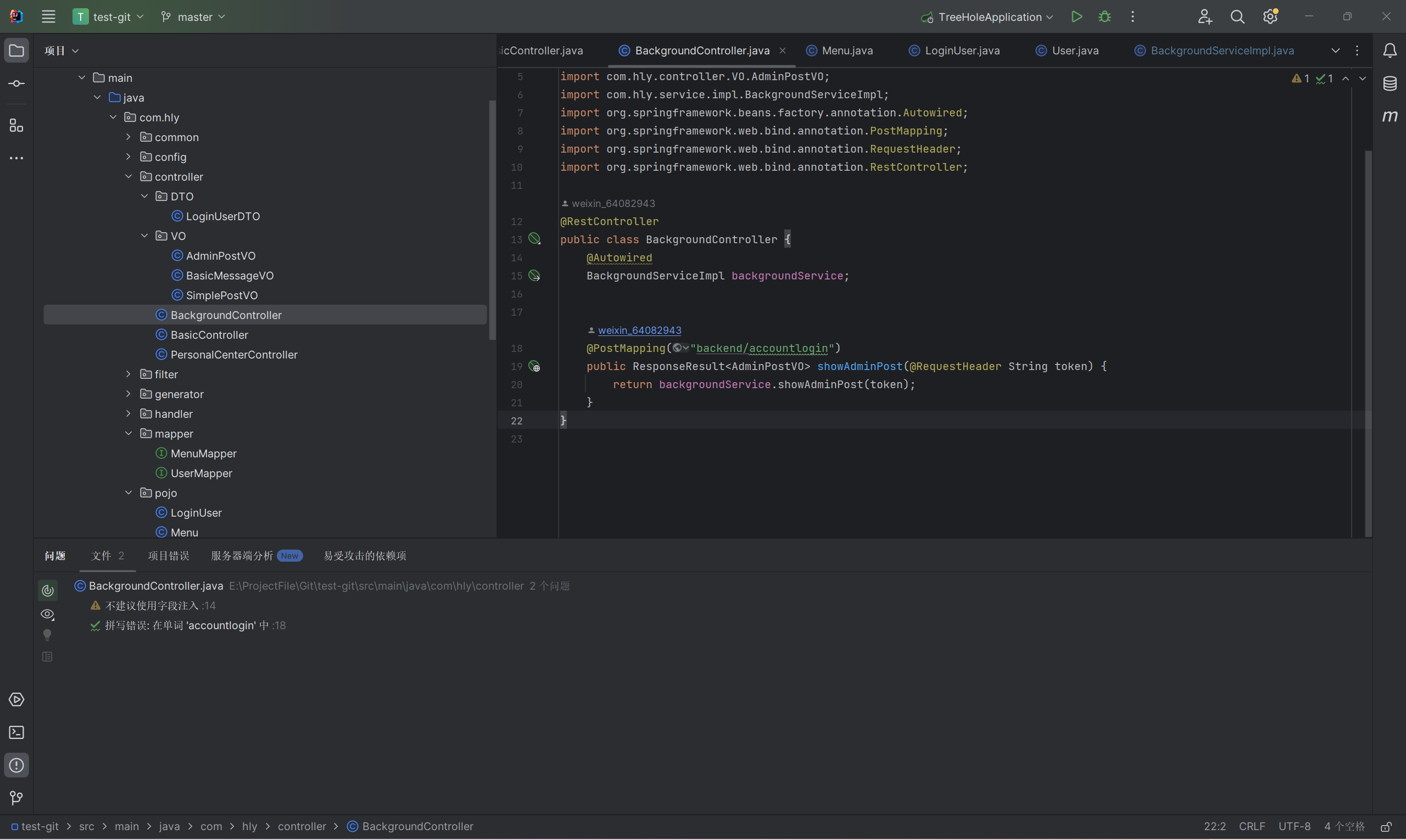Open the Project tool window icon
Image resolution: width=1406 pixels, height=840 pixels.
tap(16, 51)
